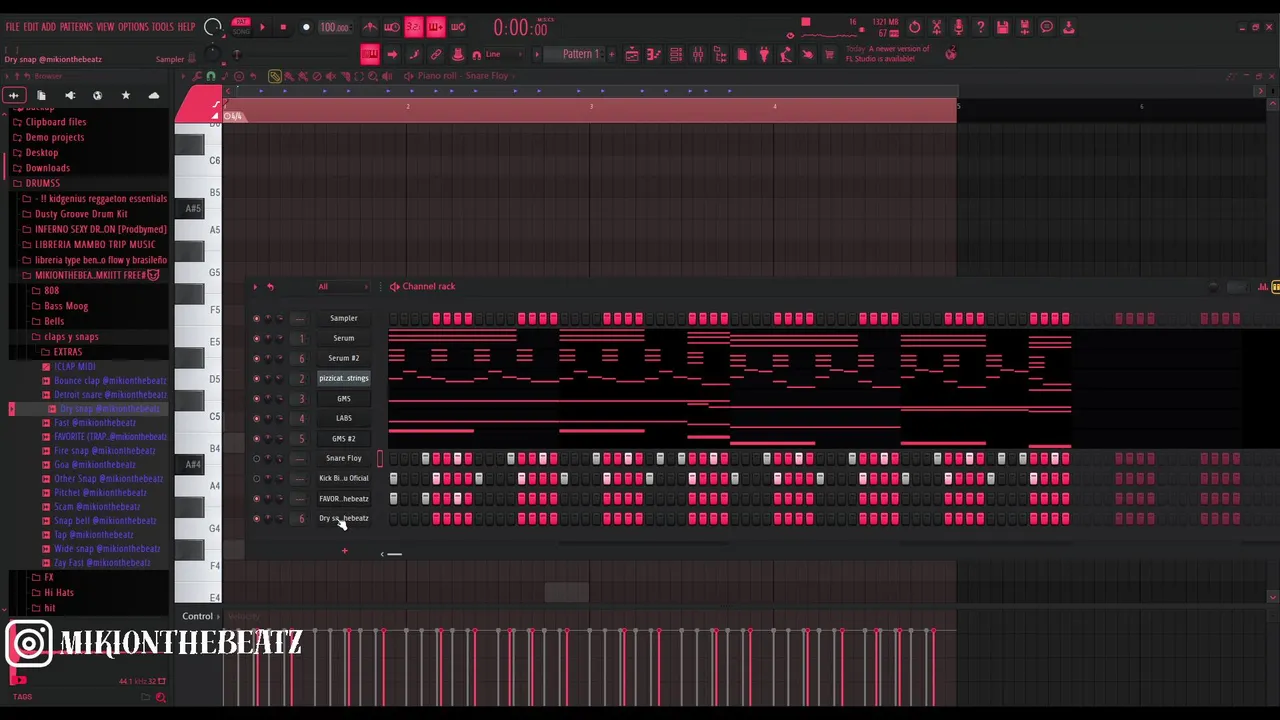Toggle the metronome icon
The image size is (1280, 720).
(x=370, y=27)
